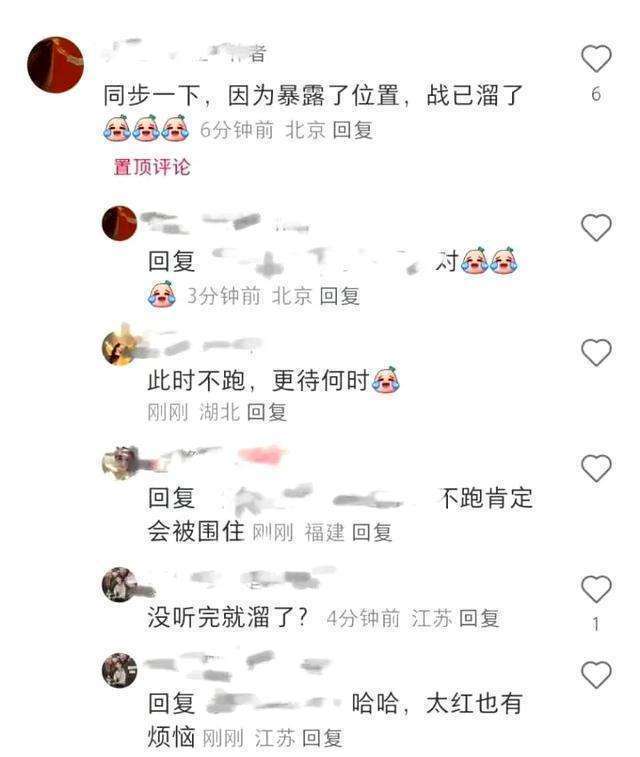
Task: Reply to the 4分钟前 Jiangsu comment
Action: [x=479, y=618]
